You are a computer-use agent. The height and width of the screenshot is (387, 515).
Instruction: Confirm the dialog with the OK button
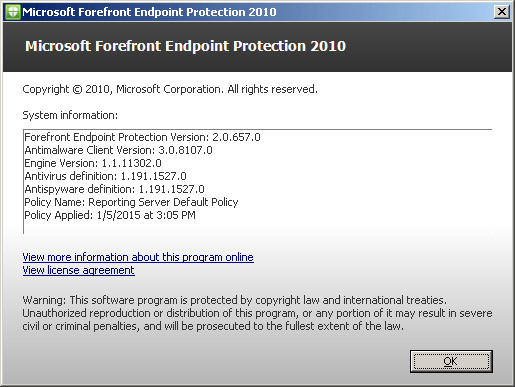point(451,361)
